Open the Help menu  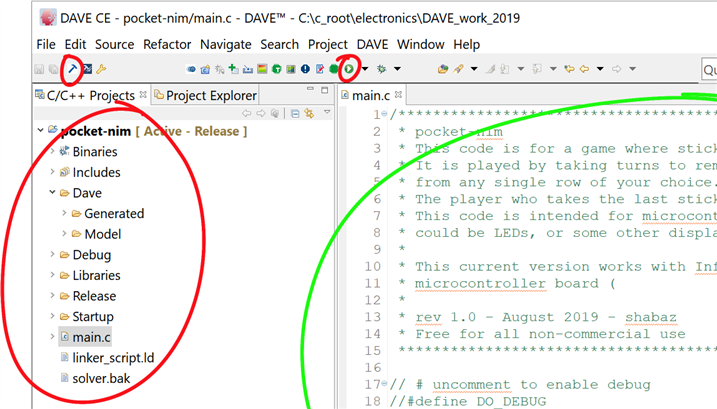(x=466, y=44)
